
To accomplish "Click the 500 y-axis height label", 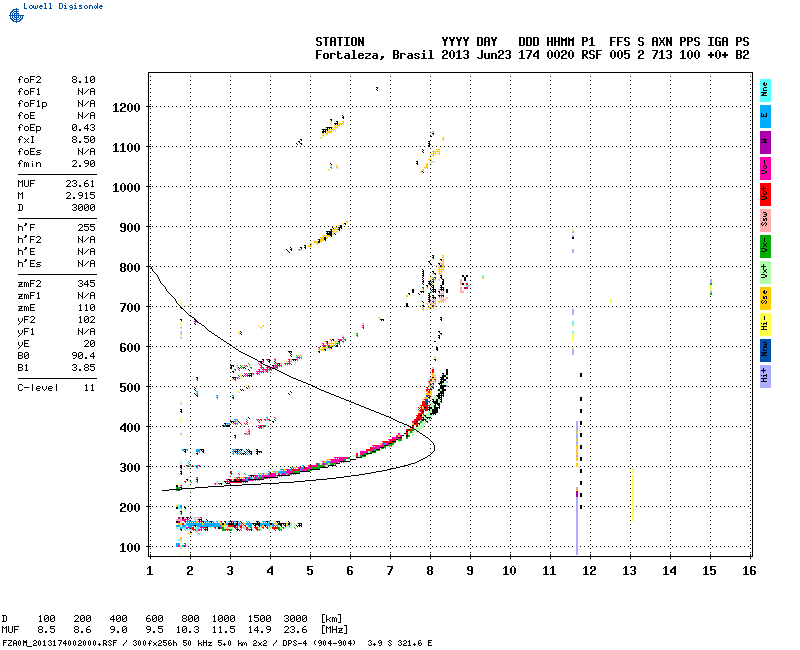I will pos(130,388).
